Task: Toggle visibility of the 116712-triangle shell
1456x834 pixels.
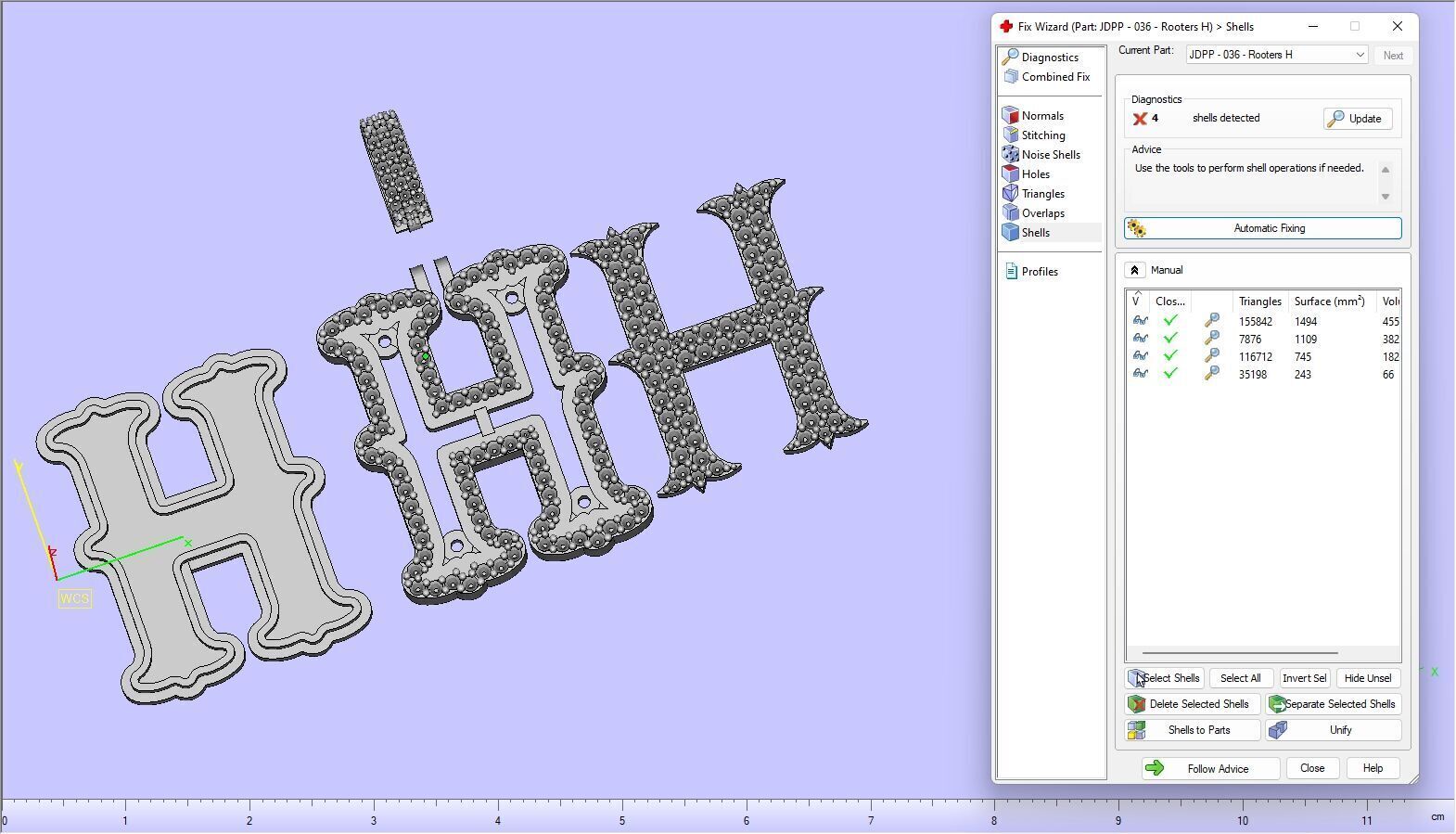Action: (1140, 356)
